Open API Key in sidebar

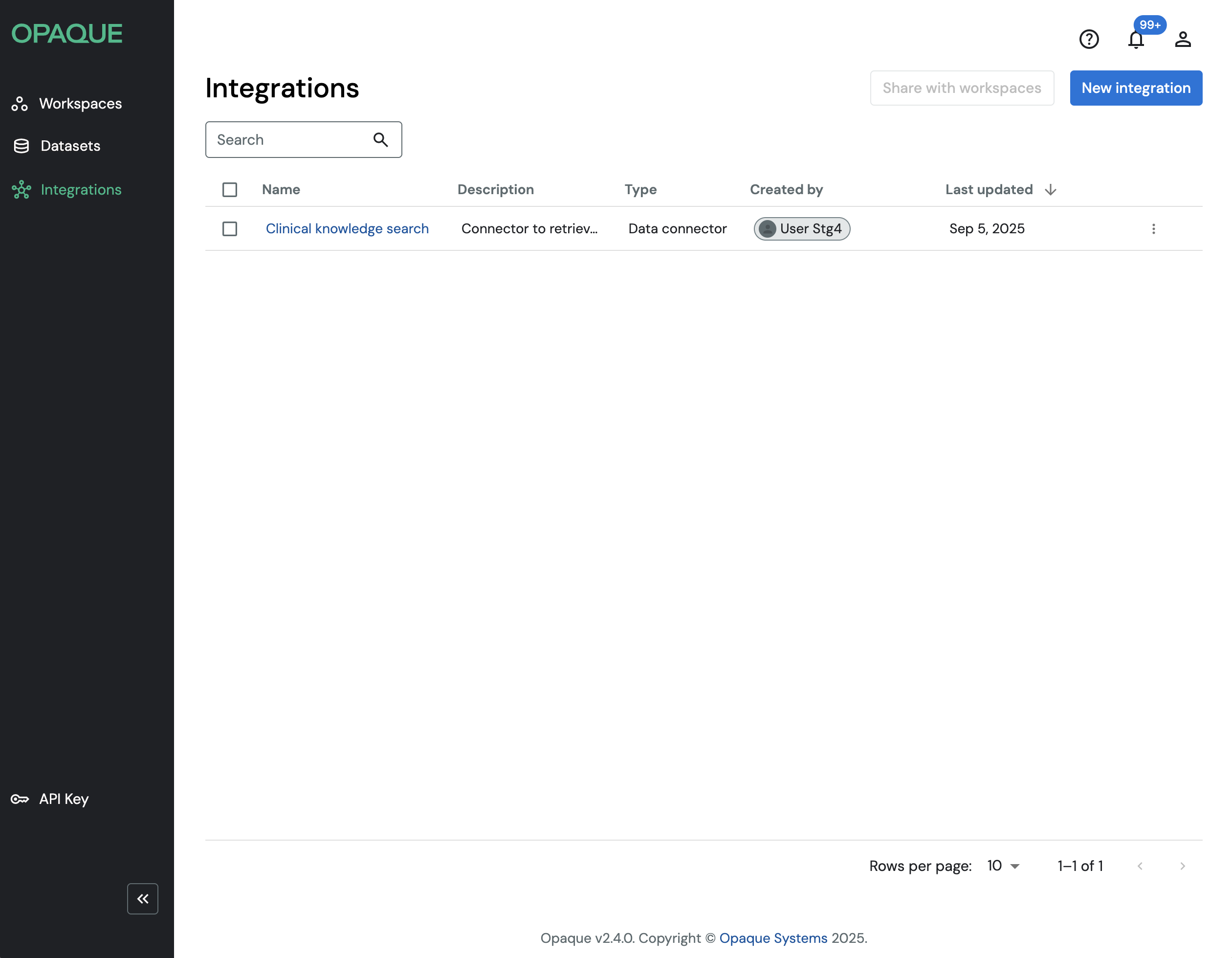(64, 798)
